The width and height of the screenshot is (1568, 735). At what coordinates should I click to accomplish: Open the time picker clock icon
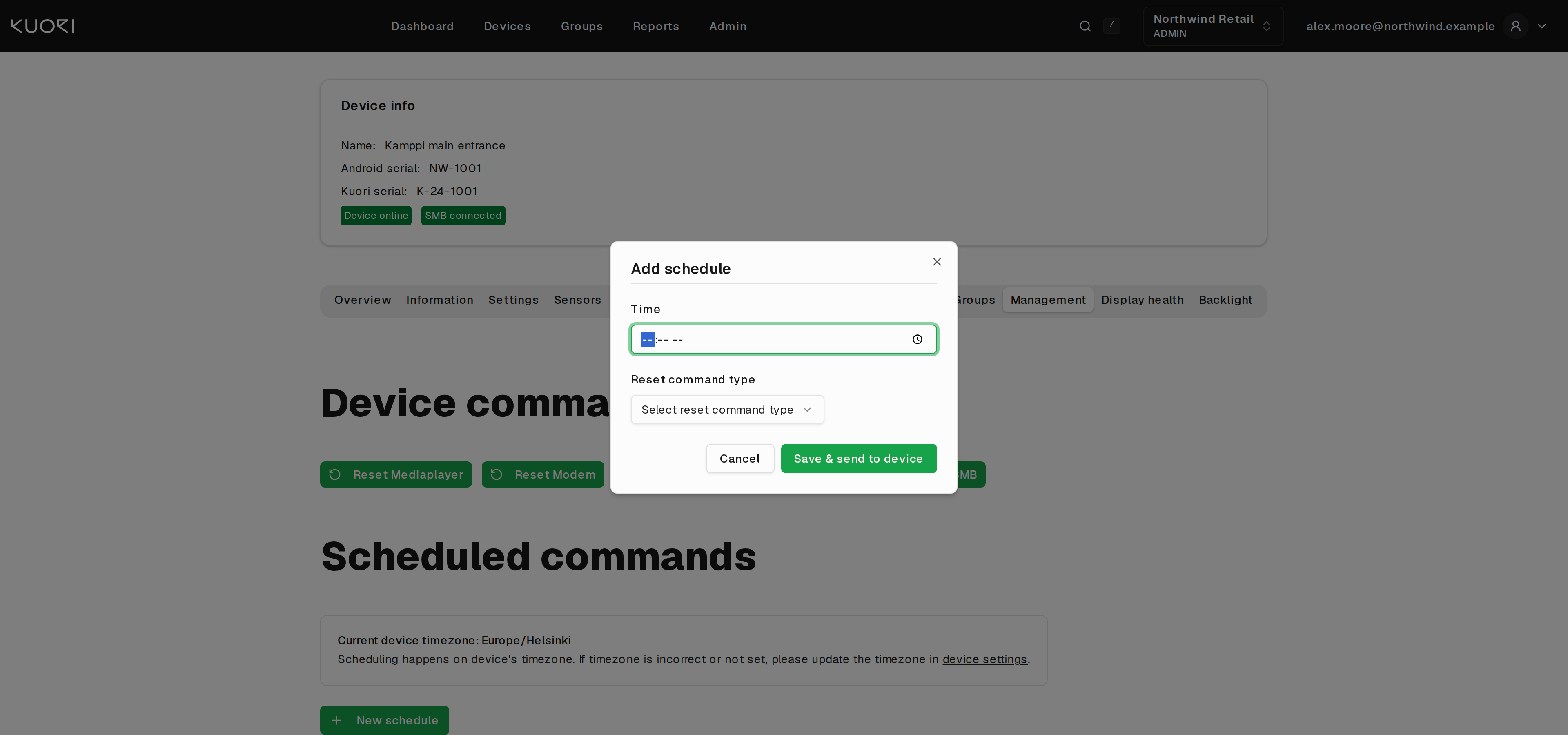(917, 339)
